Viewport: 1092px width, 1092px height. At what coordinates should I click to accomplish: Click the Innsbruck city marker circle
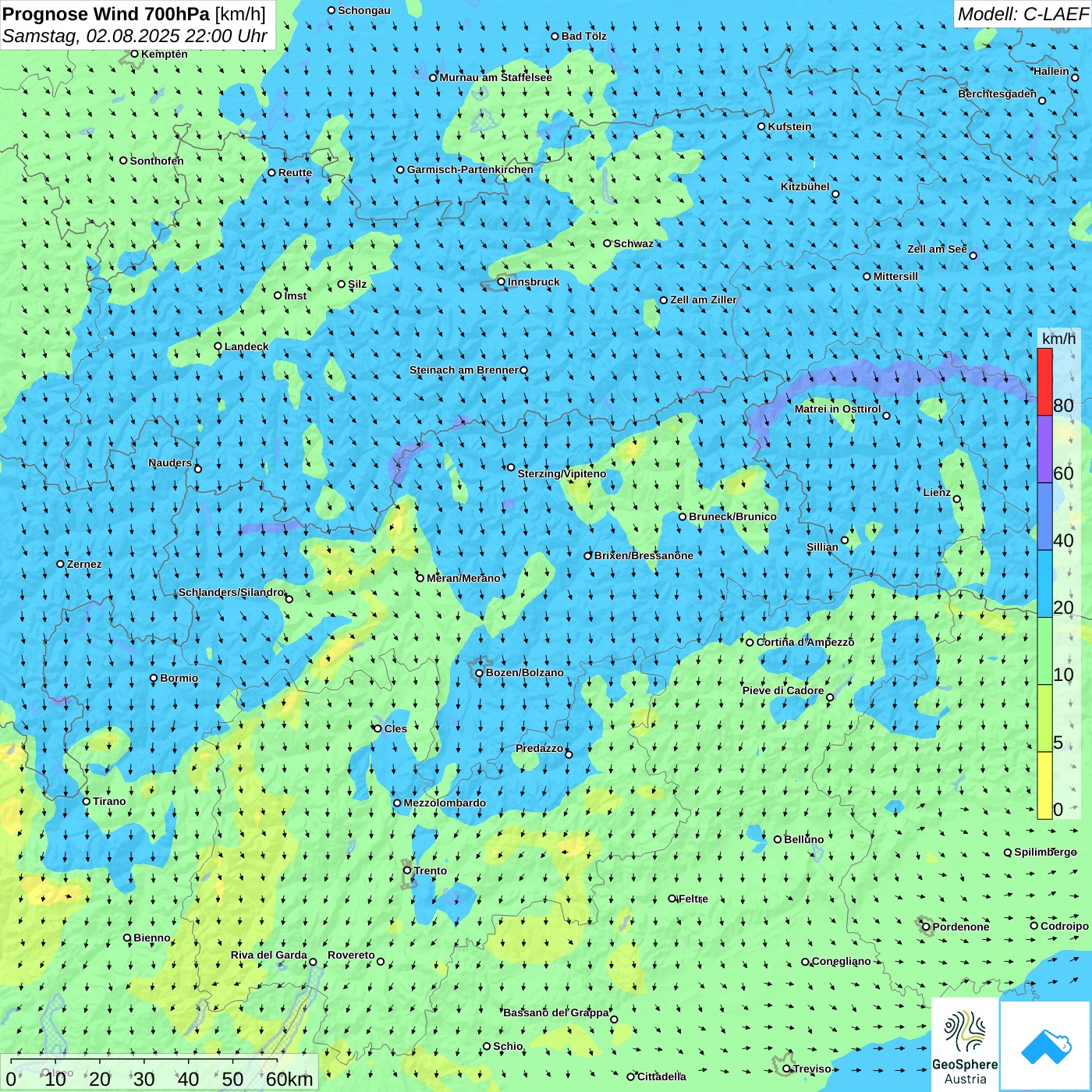point(502,282)
